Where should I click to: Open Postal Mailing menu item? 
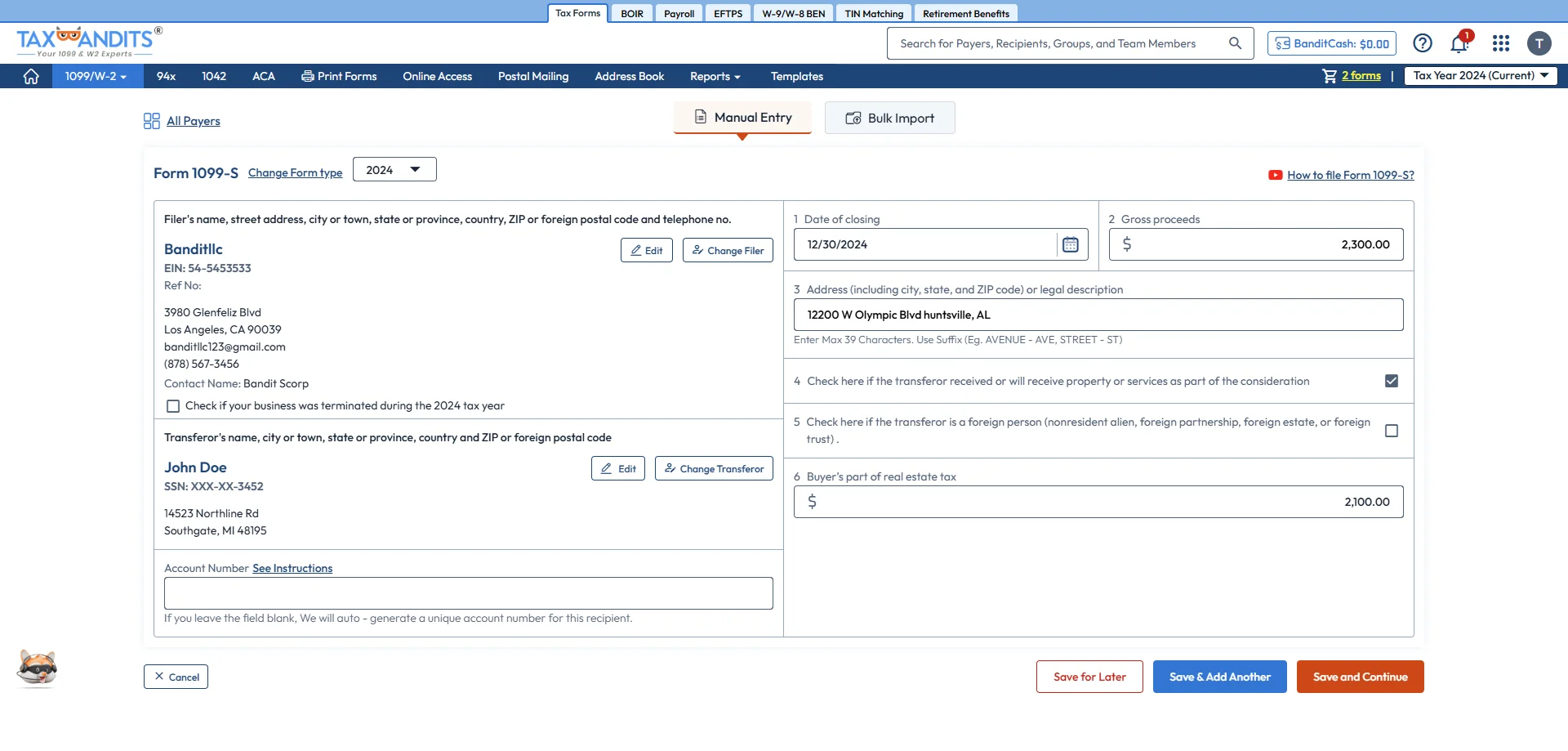[x=533, y=76]
